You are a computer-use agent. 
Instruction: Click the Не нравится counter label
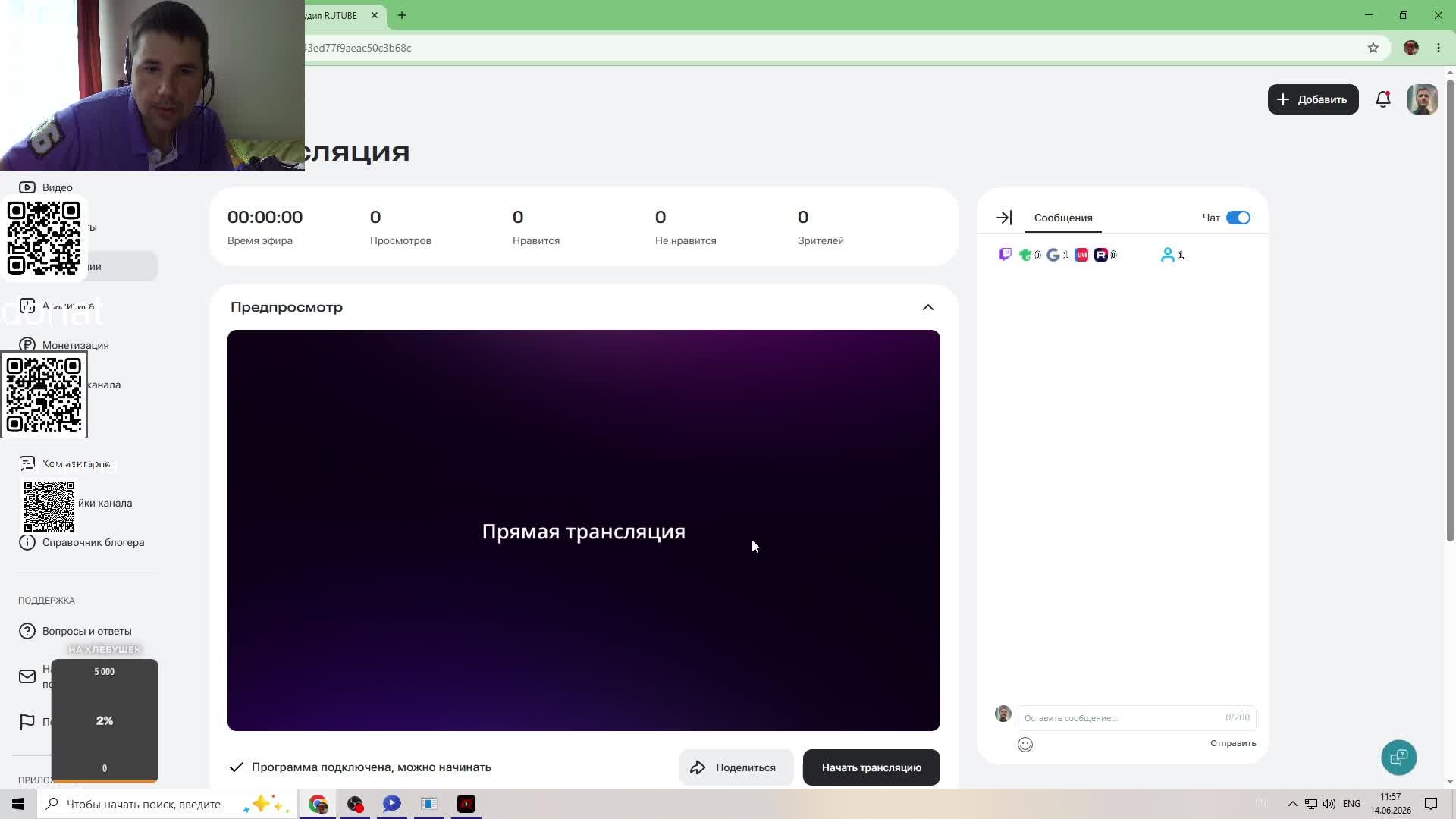point(686,240)
